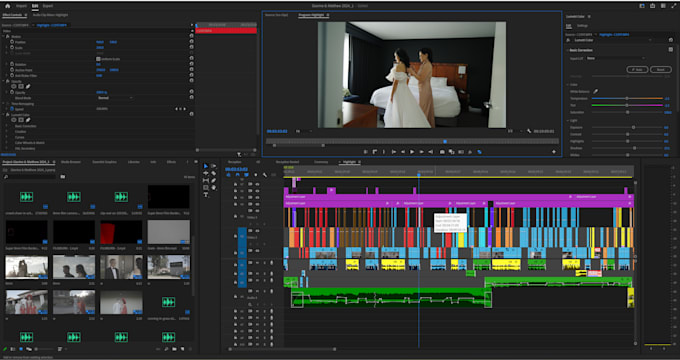The height and width of the screenshot is (360, 680).
Task: Select the Type tool in toolbar
Action: (206, 195)
